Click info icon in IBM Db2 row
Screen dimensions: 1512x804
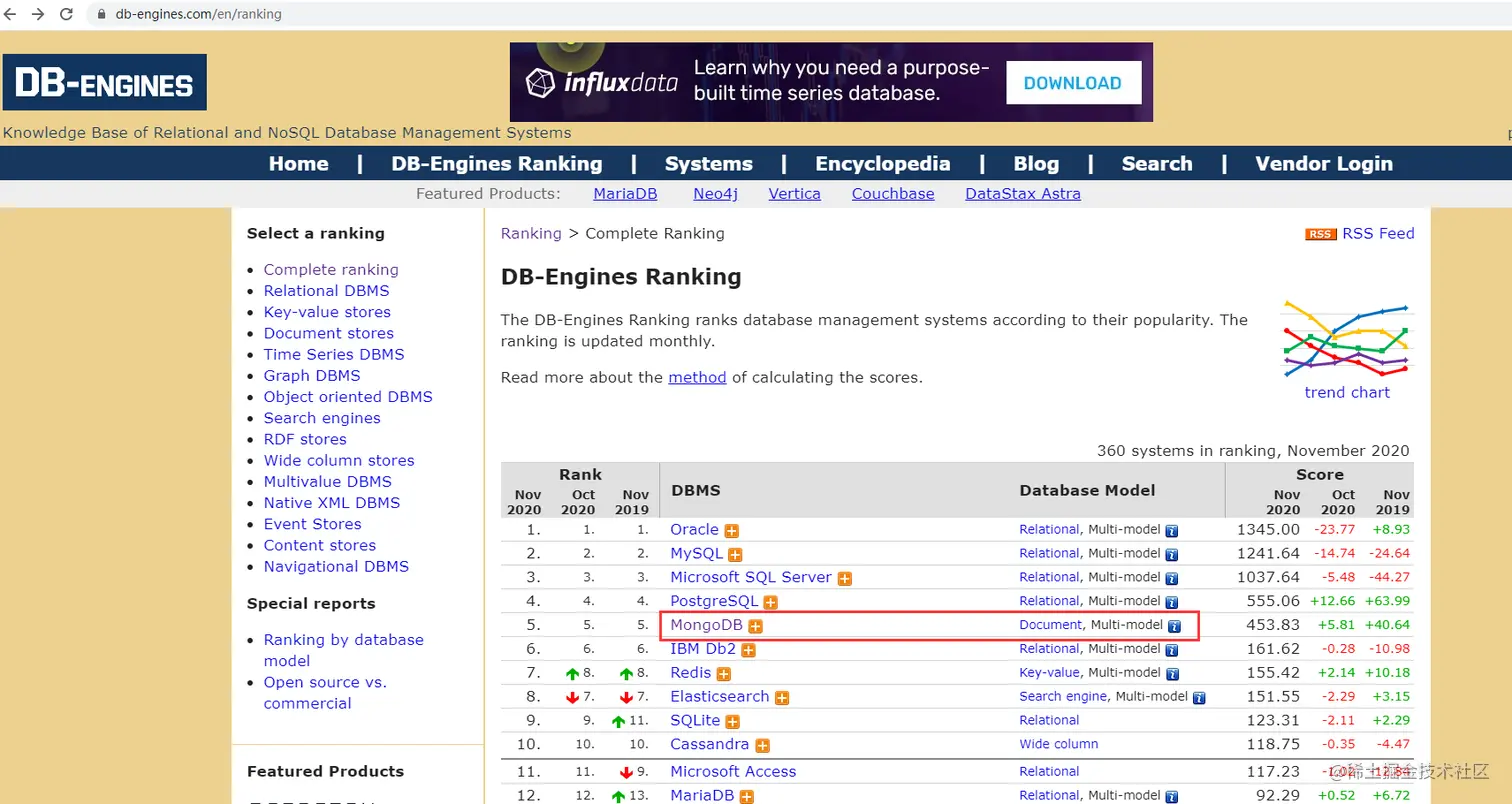1172,651
